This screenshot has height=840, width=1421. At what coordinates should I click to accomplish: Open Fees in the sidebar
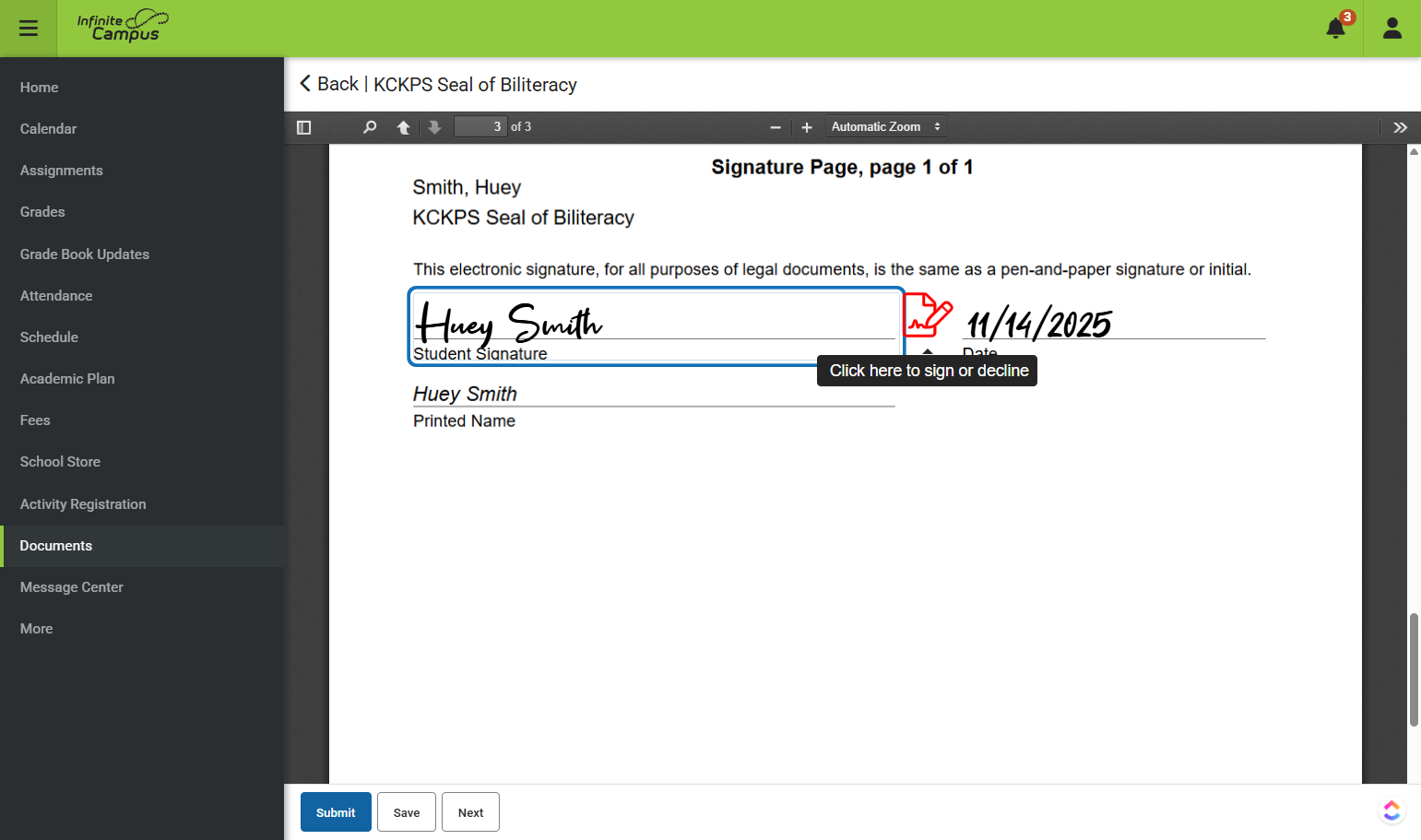[142, 420]
